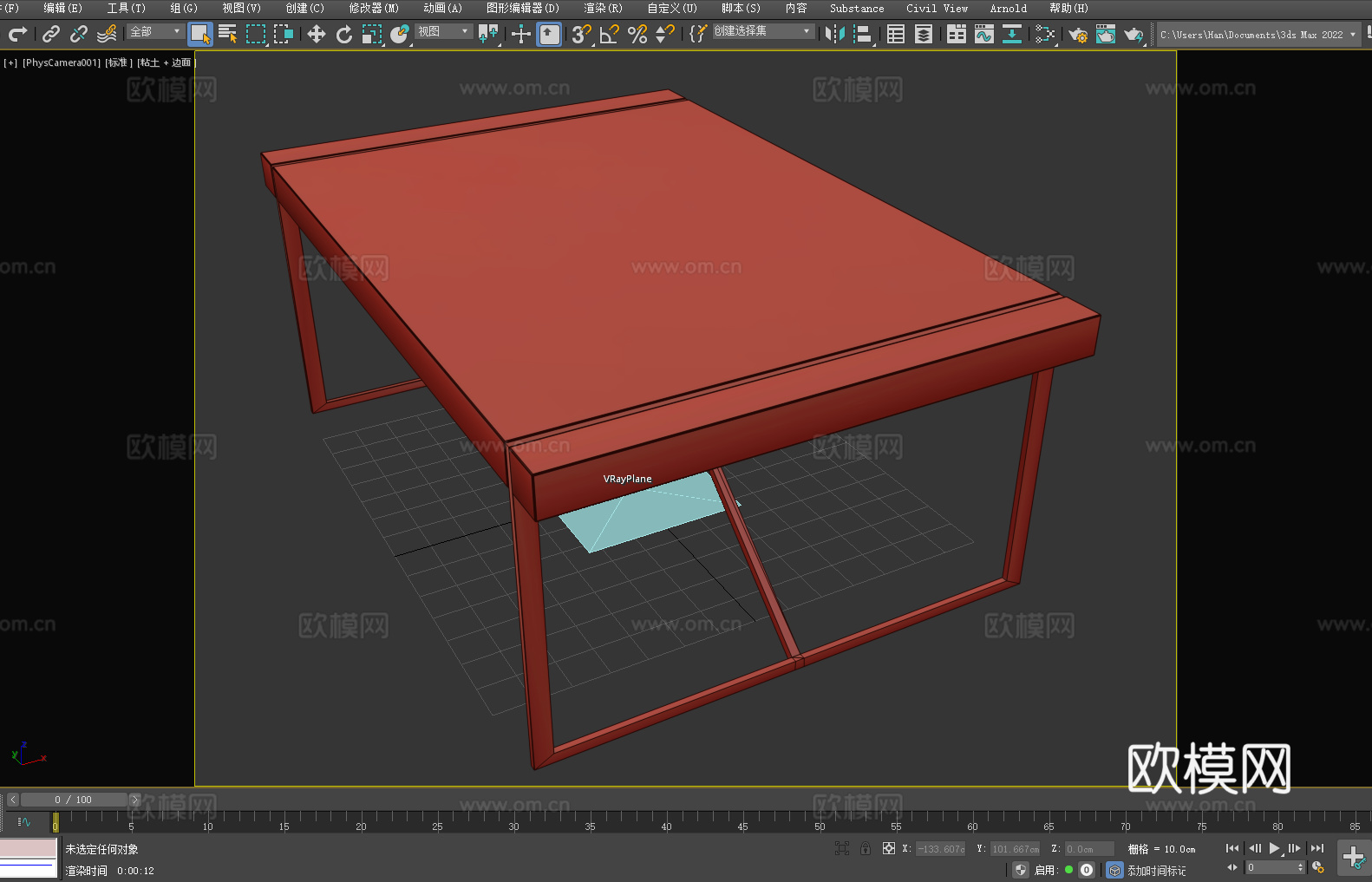
Task: Click the [+] viewport general menu label
Action: click(10, 62)
